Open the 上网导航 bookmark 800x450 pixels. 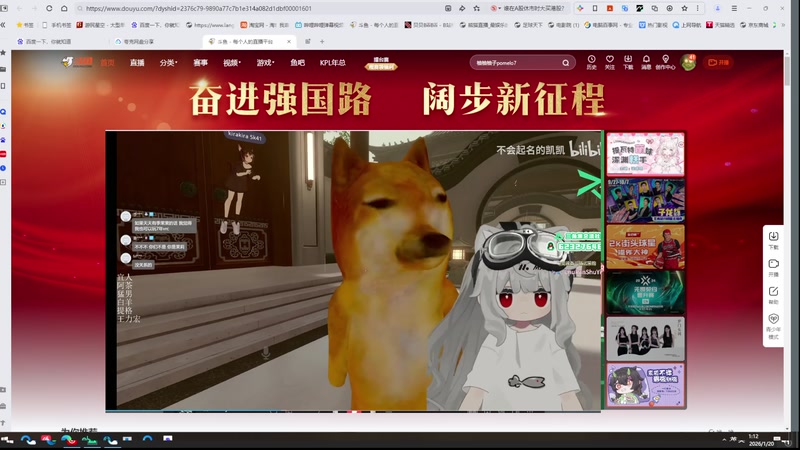[687, 24]
